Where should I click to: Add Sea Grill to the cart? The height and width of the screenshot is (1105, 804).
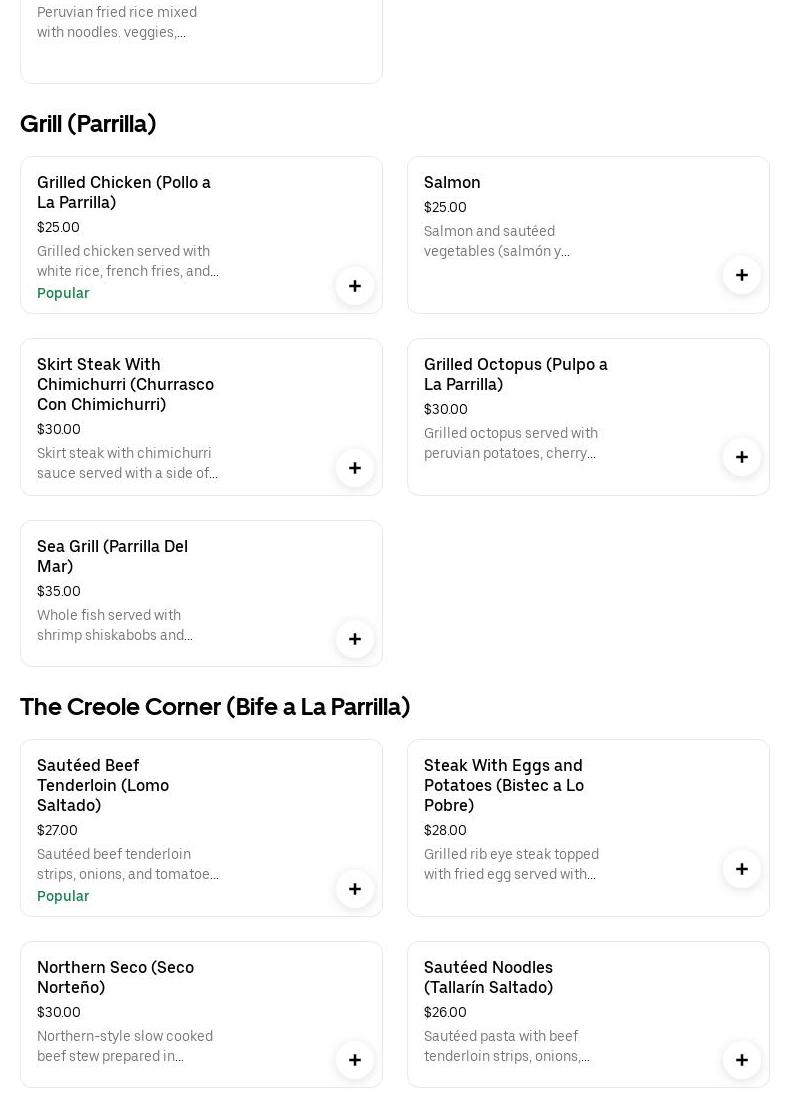tap(355, 639)
